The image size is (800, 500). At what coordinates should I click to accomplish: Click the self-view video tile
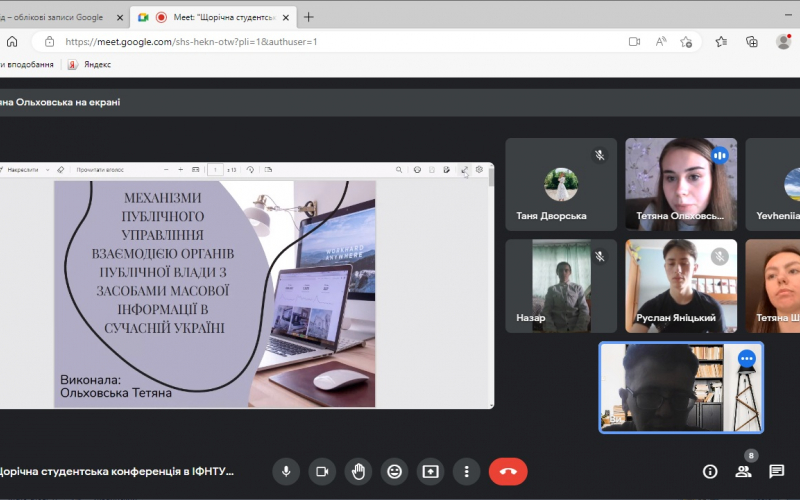[x=681, y=388]
